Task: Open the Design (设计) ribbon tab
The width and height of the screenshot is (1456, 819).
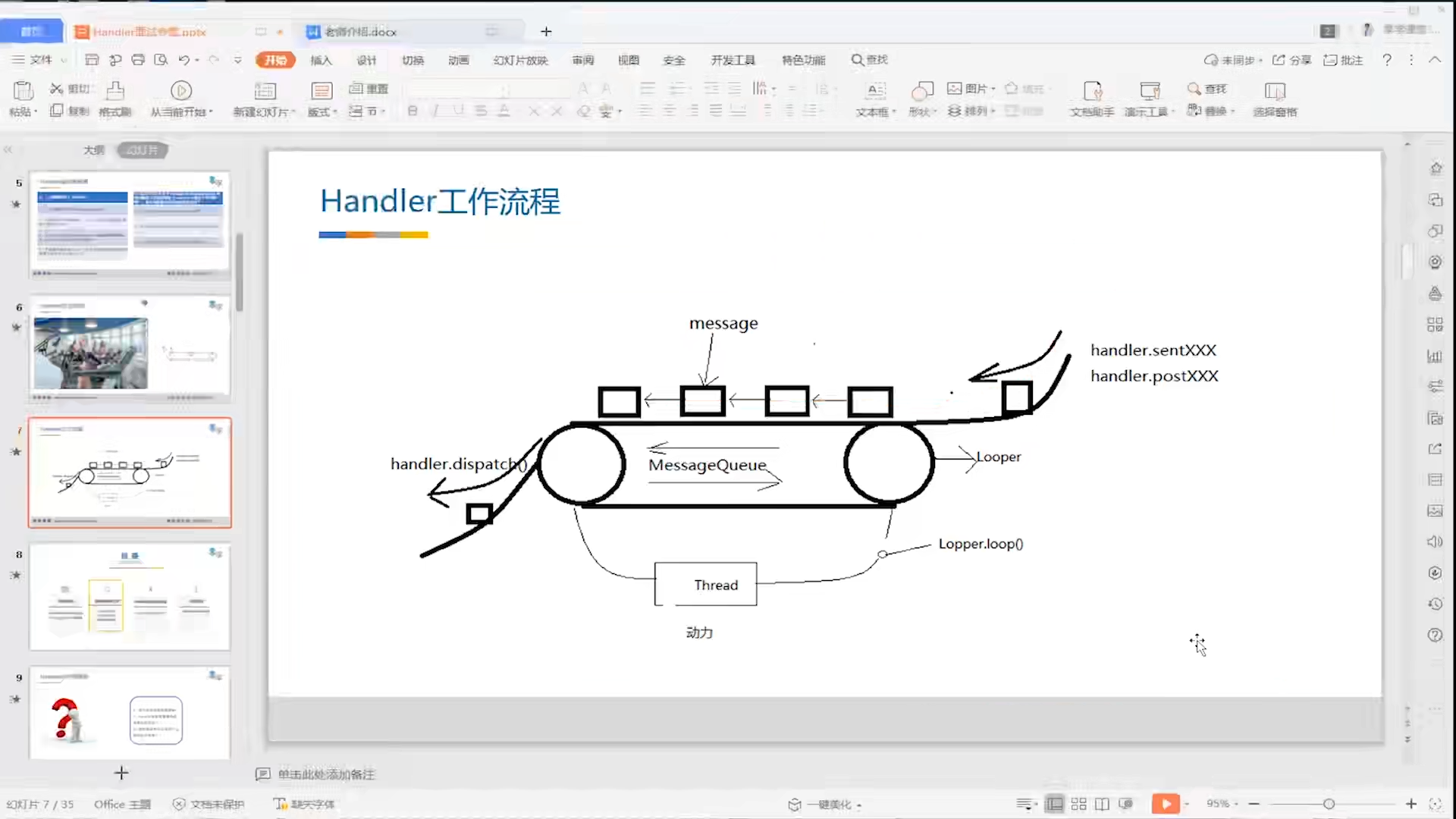Action: click(x=366, y=60)
